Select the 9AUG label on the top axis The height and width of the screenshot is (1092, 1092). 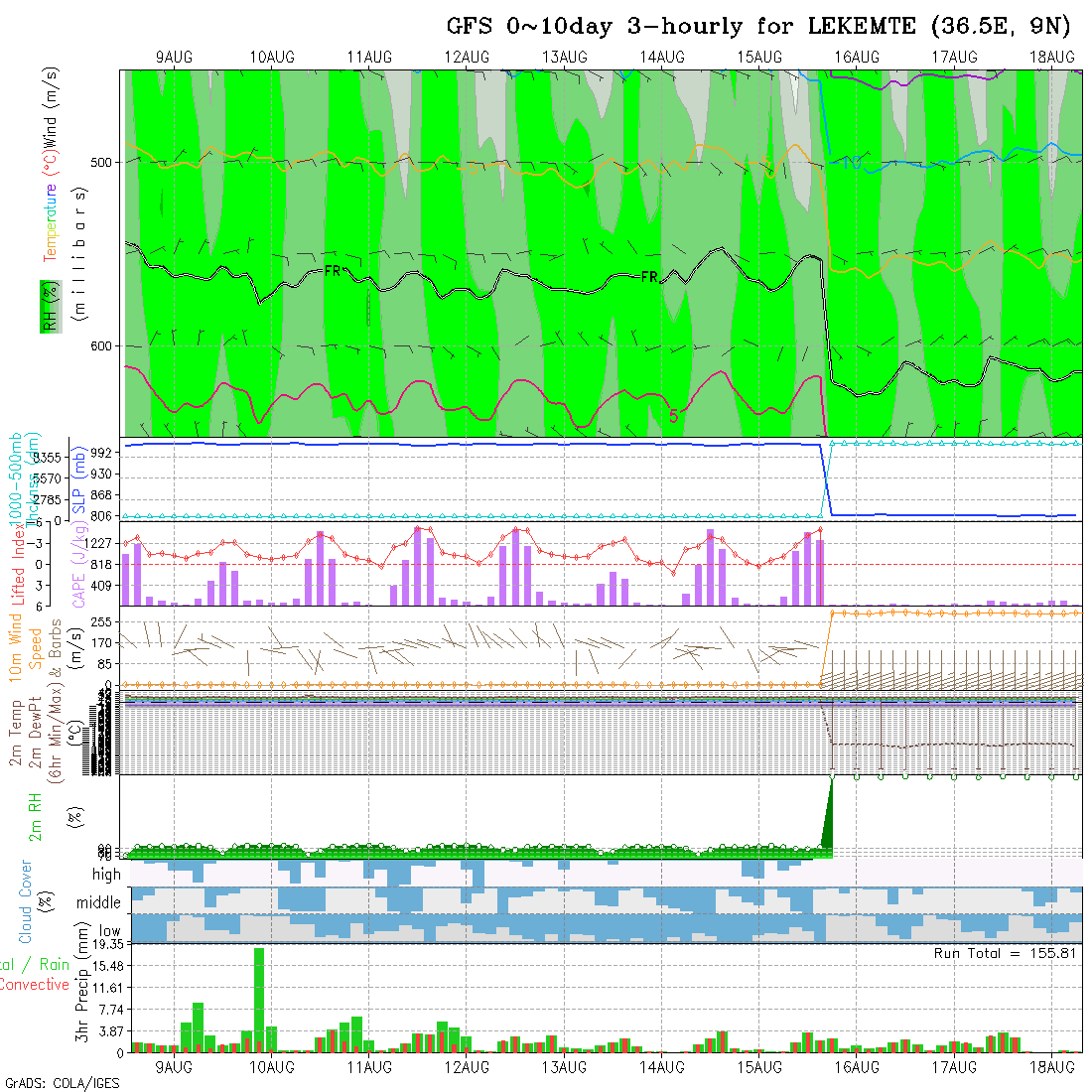pos(174,58)
